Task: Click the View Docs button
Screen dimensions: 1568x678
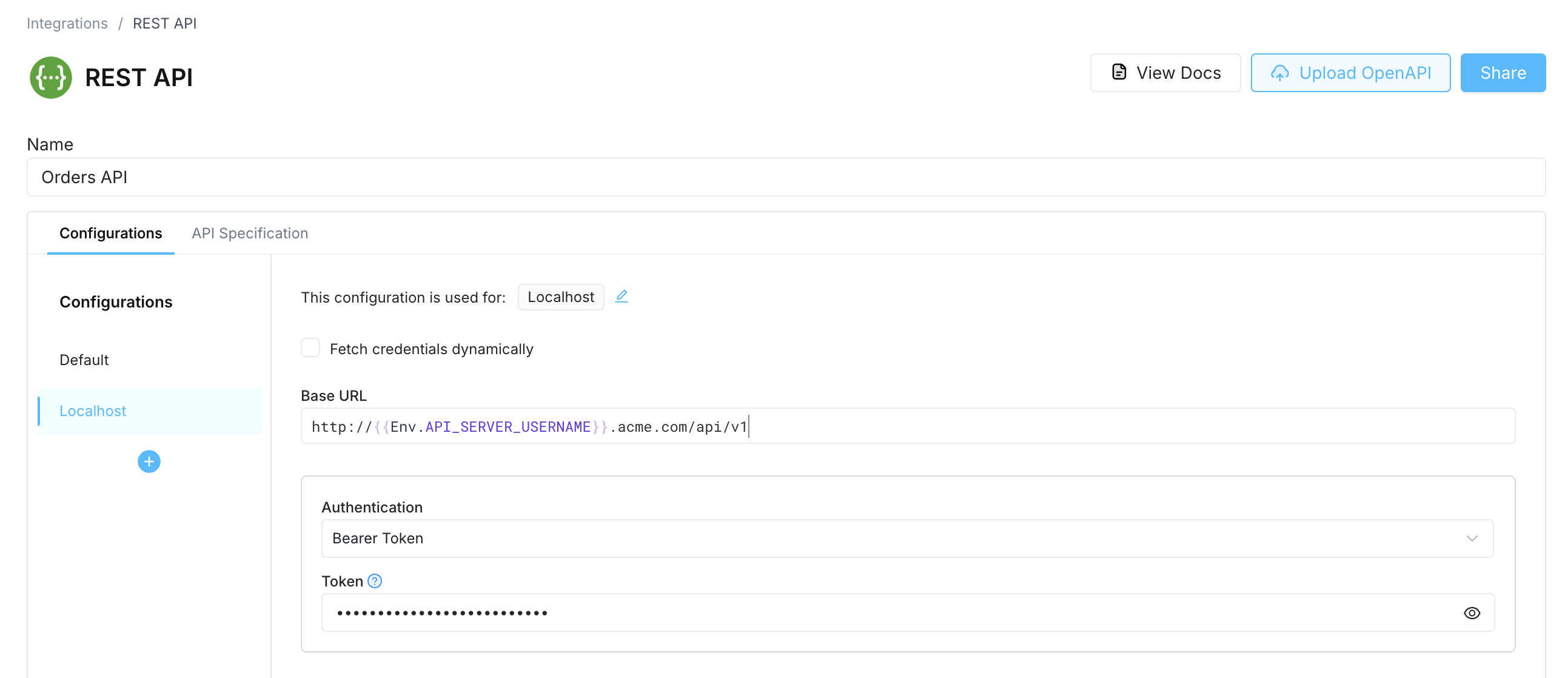Action: click(1165, 72)
